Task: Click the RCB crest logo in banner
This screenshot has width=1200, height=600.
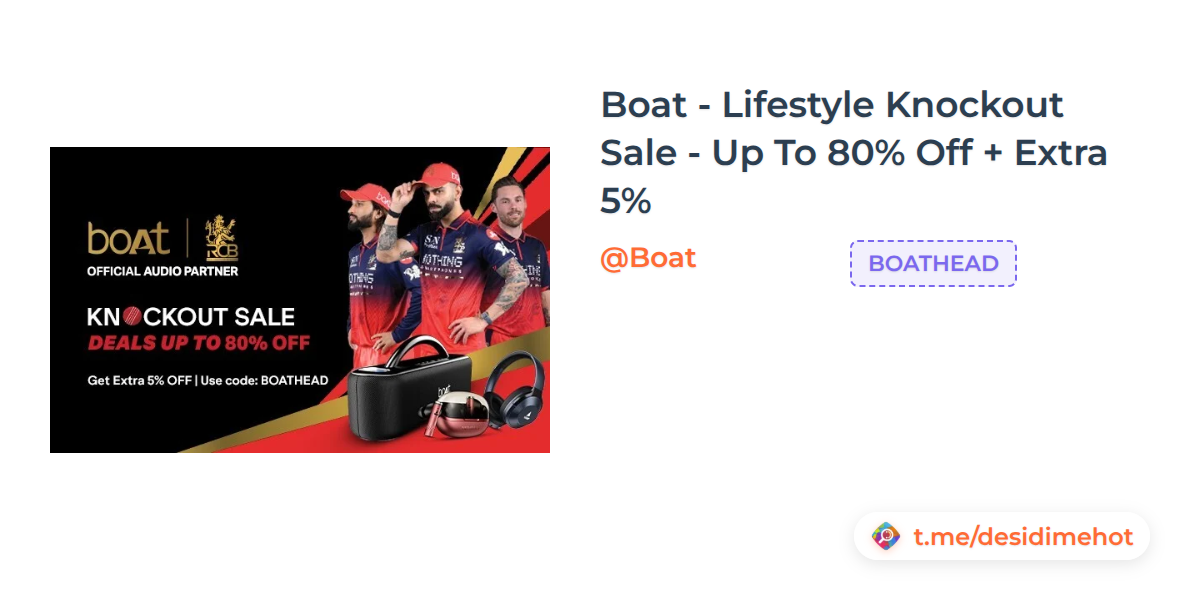Action: coord(222,240)
